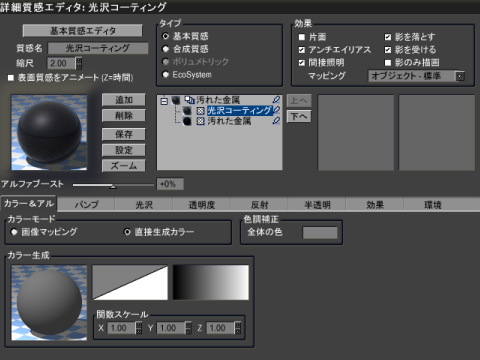Select 直接生成カラー color mode
480x360 pixels.
coord(127,232)
